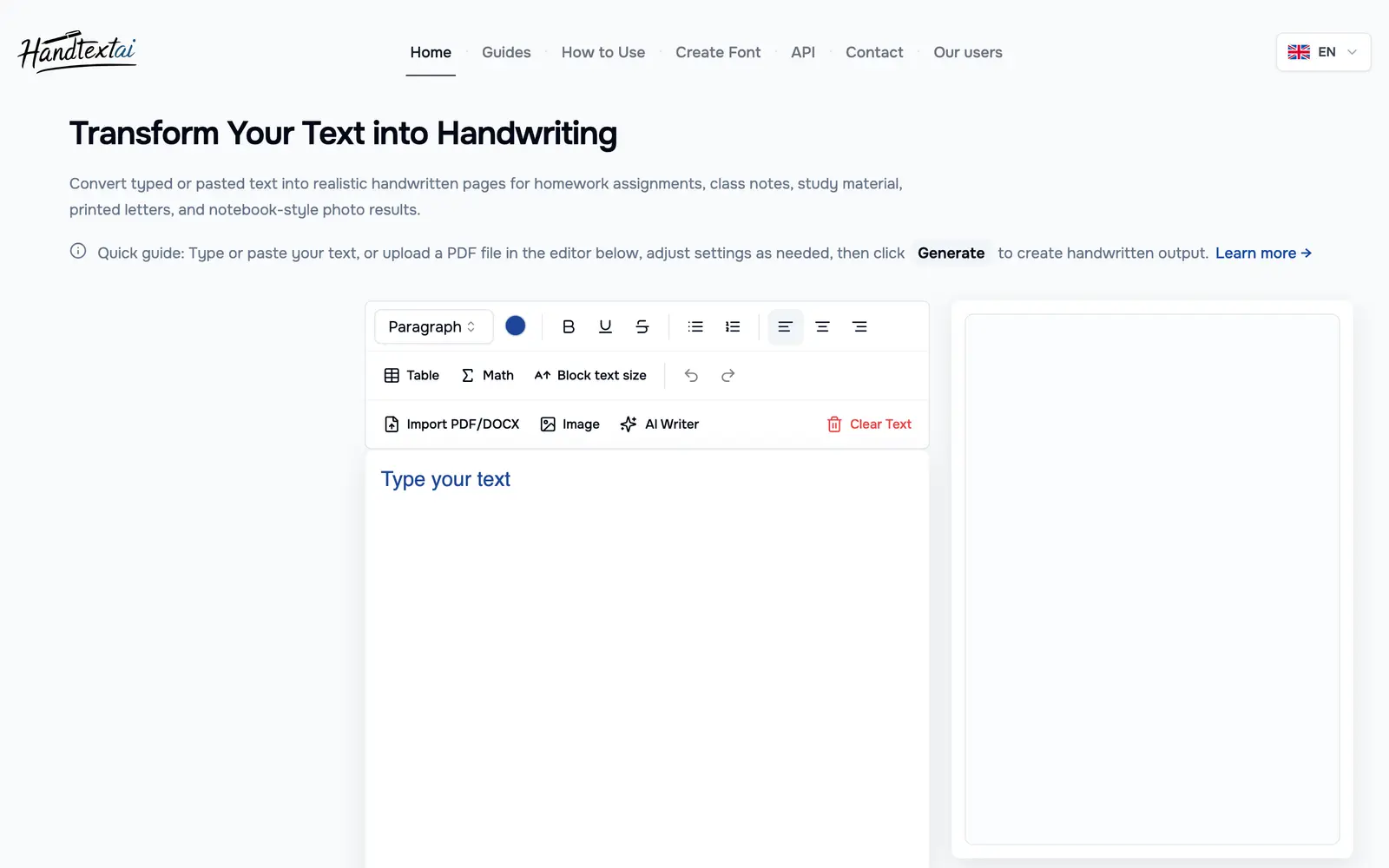Open the Guides page
The width and height of the screenshot is (1389, 868).
tap(506, 52)
